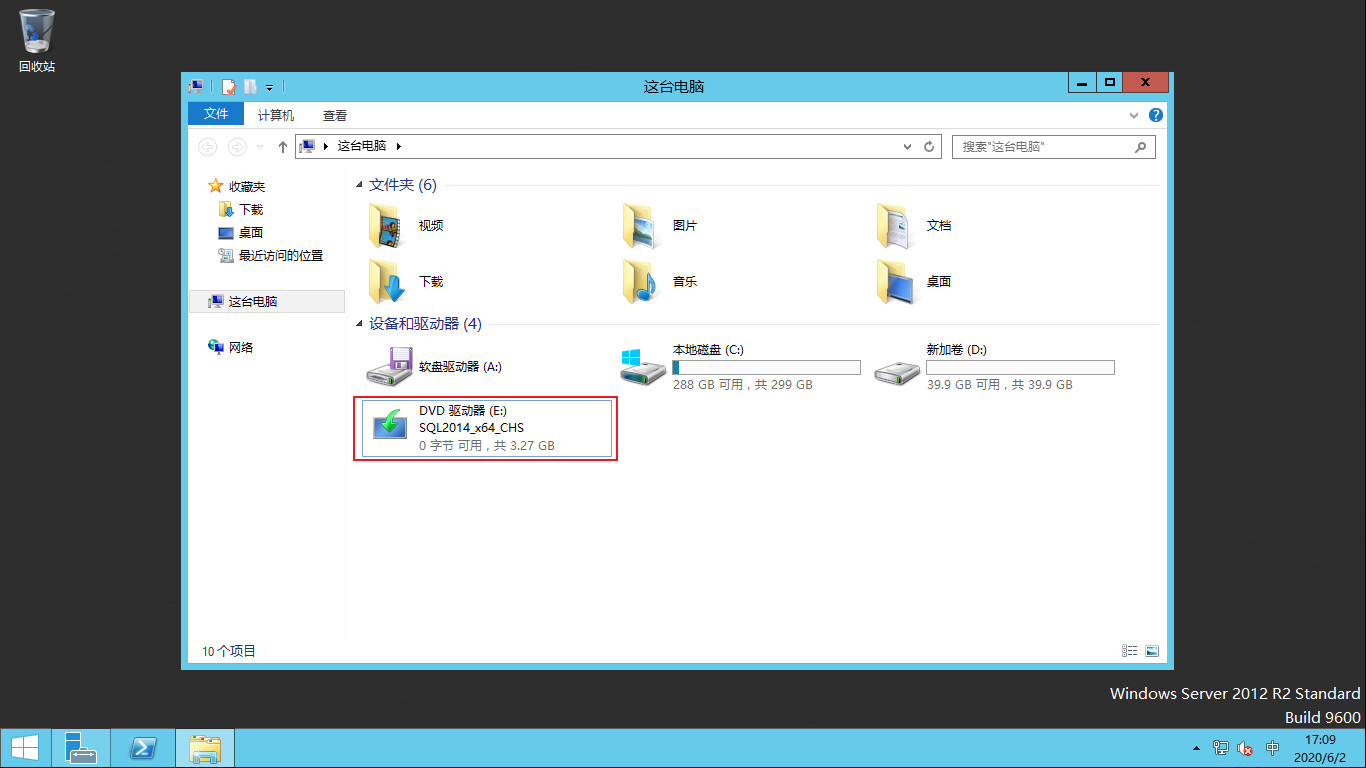Image resolution: width=1366 pixels, height=768 pixels.
Task: Open the quick access toolbar customize dropdown
Action: pos(268,87)
